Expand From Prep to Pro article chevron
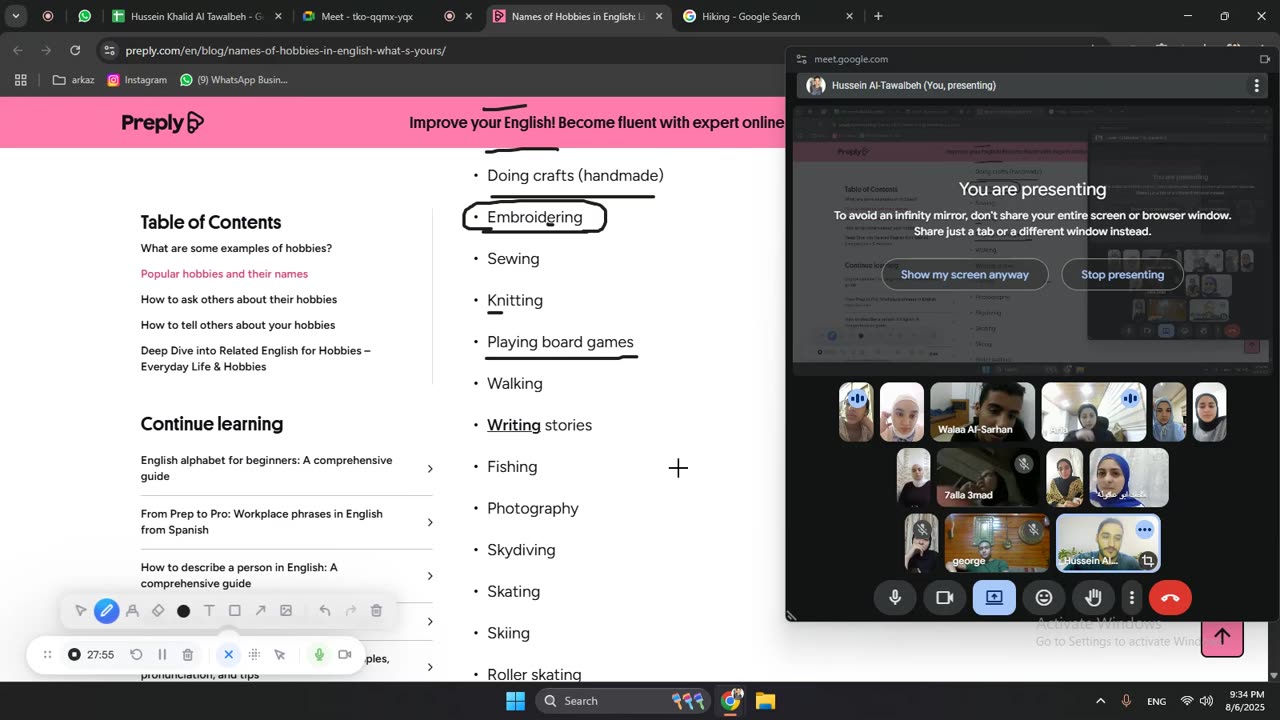Image resolution: width=1280 pixels, height=720 pixels. (x=430, y=522)
